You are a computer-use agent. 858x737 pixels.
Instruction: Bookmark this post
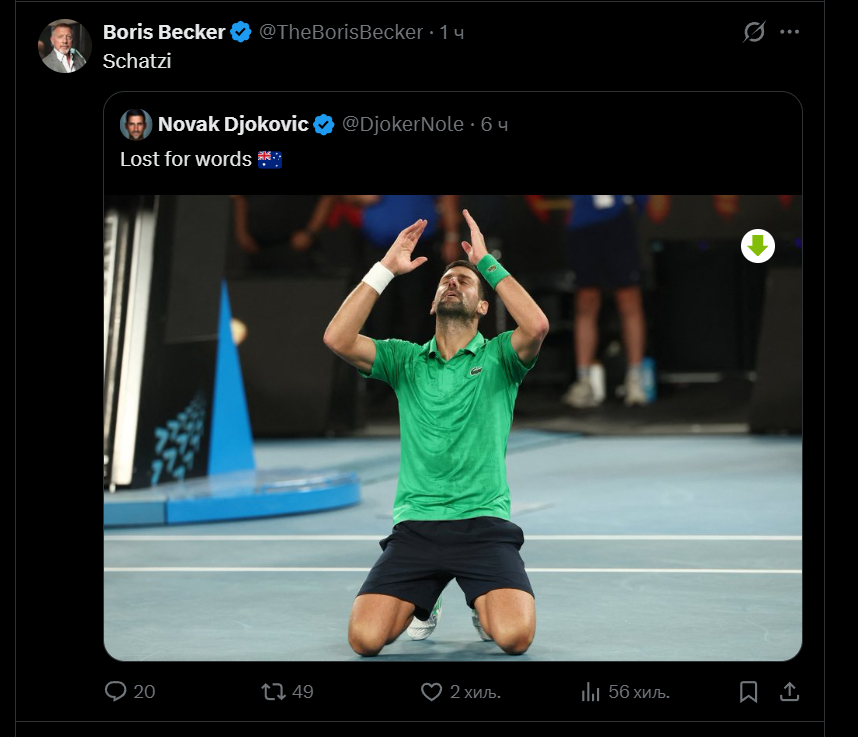748,692
